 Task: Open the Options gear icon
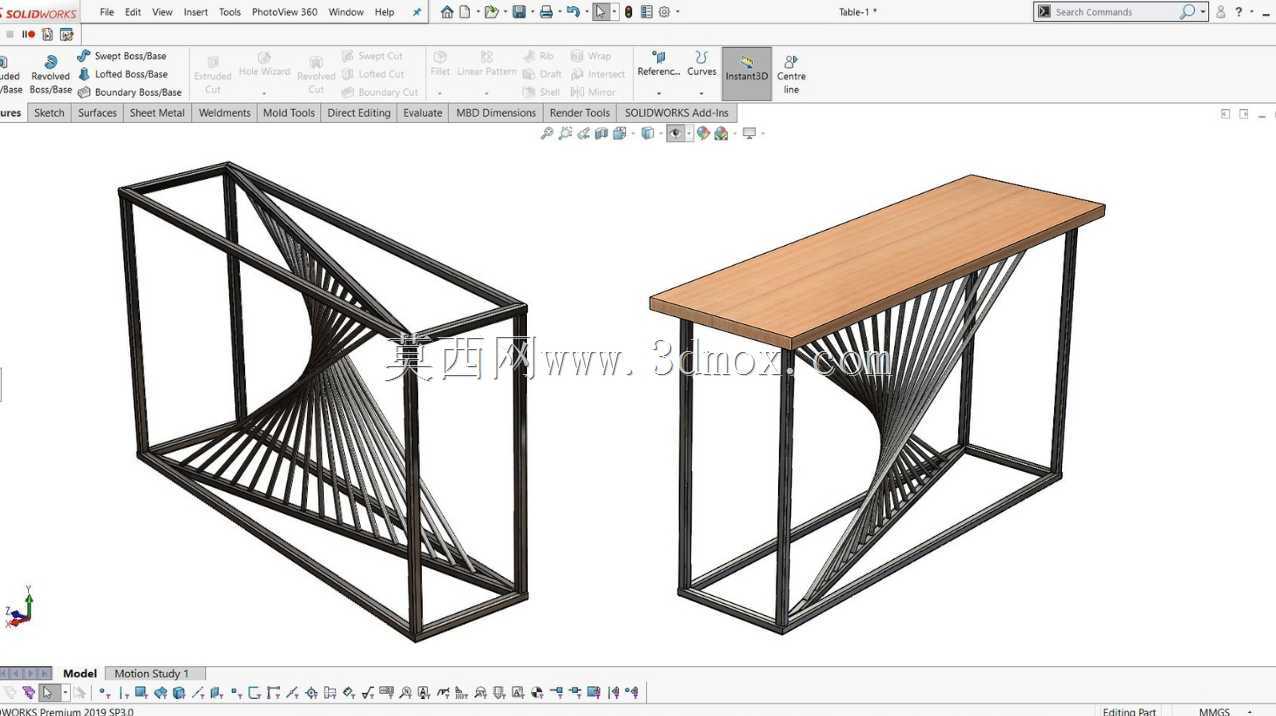point(664,12)
